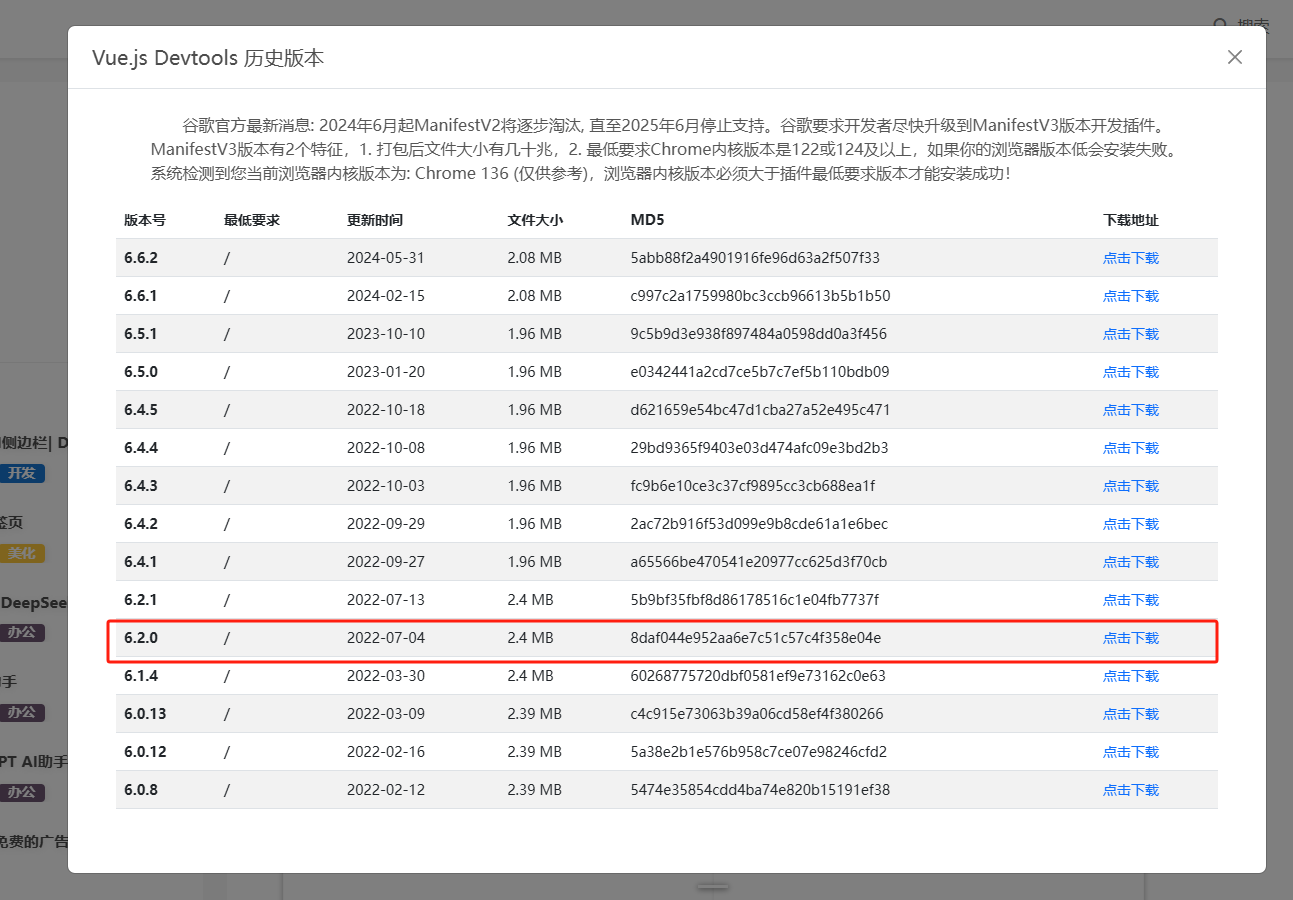Screen dimensions: 1293x900
Task: Open the download link for version 6.5.1
Action: (1130, 333)
